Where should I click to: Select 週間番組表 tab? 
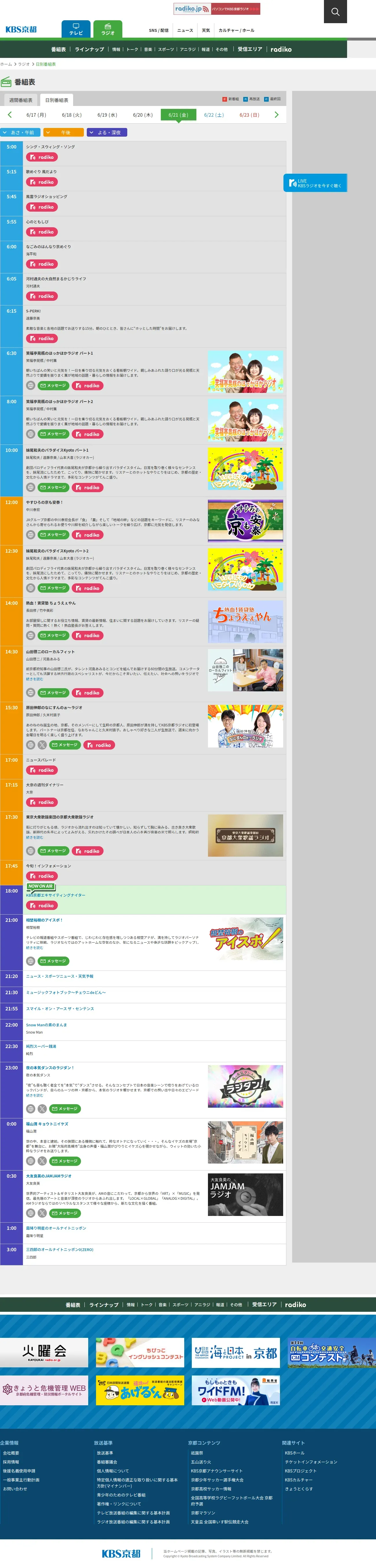click(21, 100)
